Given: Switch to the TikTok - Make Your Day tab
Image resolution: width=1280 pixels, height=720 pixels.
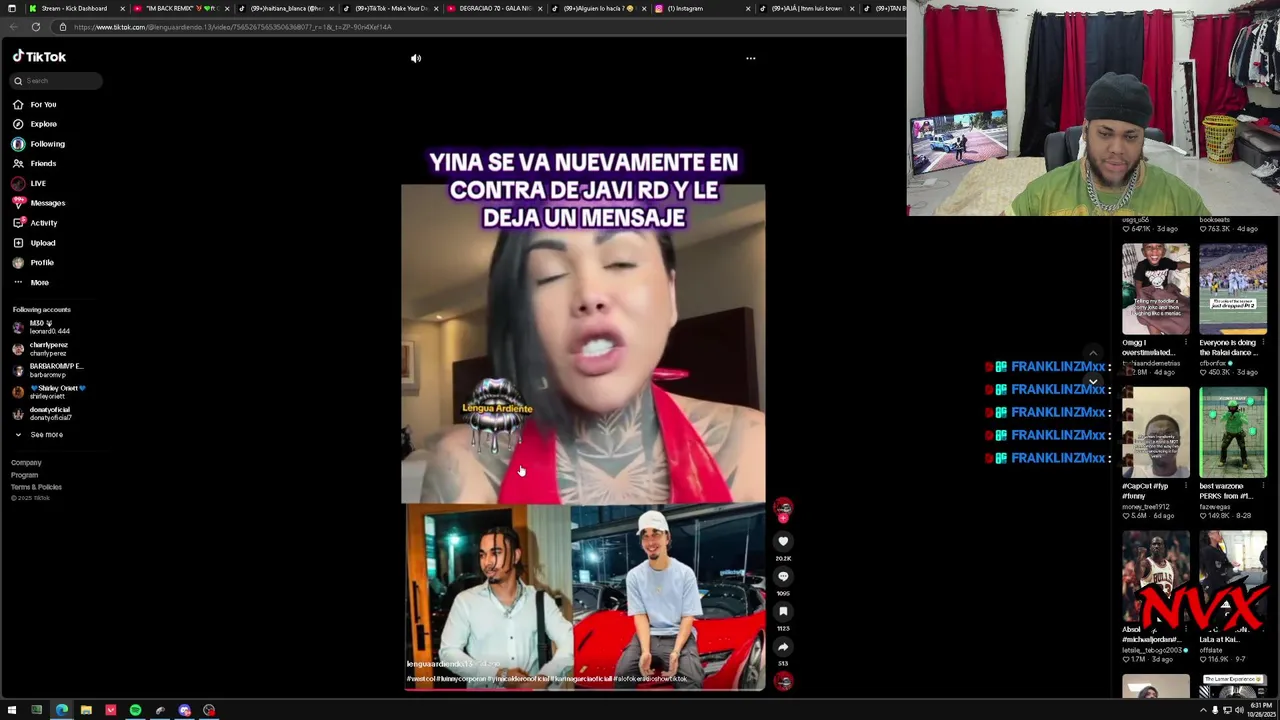Looking at the screenshot, I should tap(389, 8).
